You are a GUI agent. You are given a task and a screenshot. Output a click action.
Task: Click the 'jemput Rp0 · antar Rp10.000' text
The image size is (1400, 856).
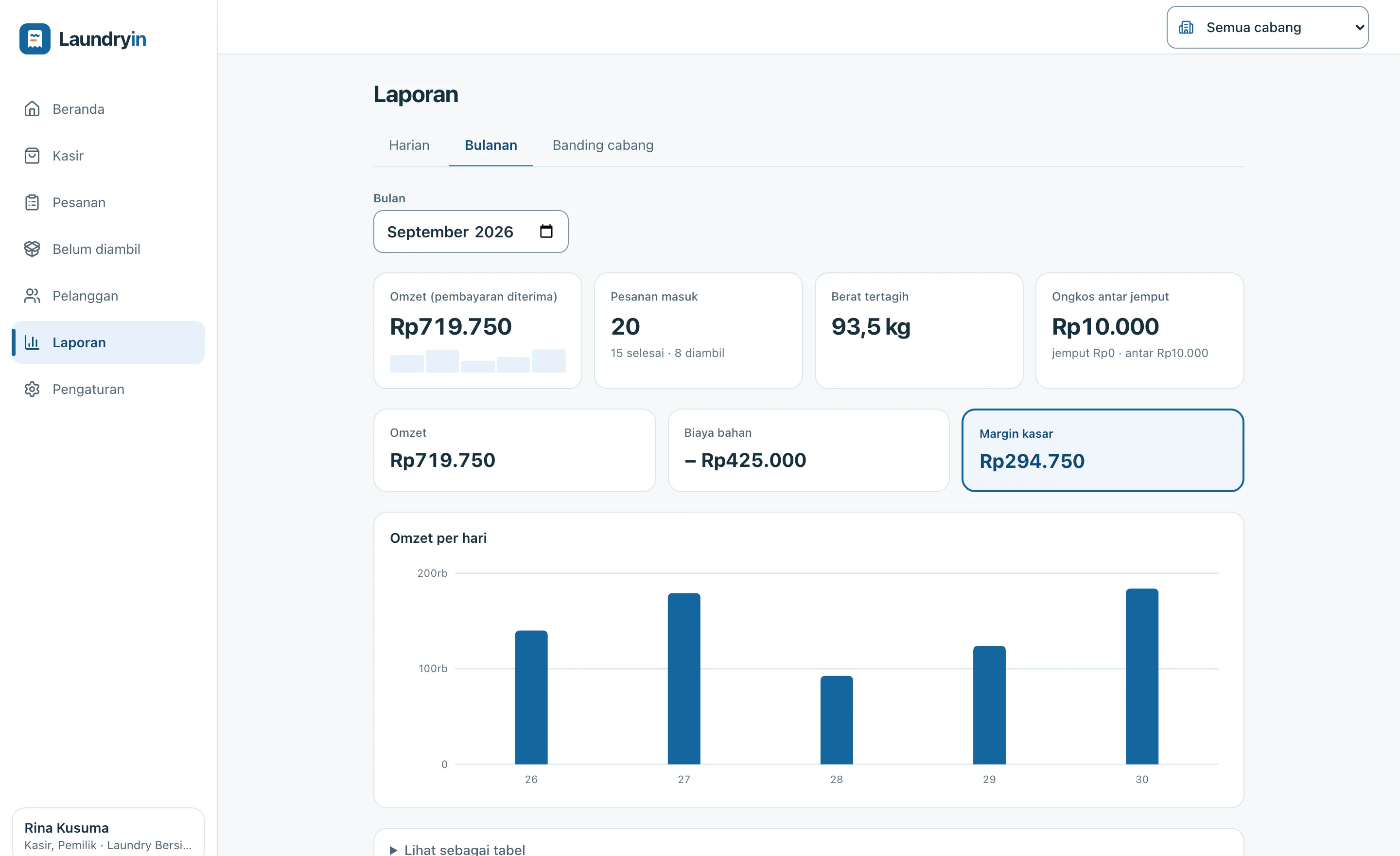1130,353
